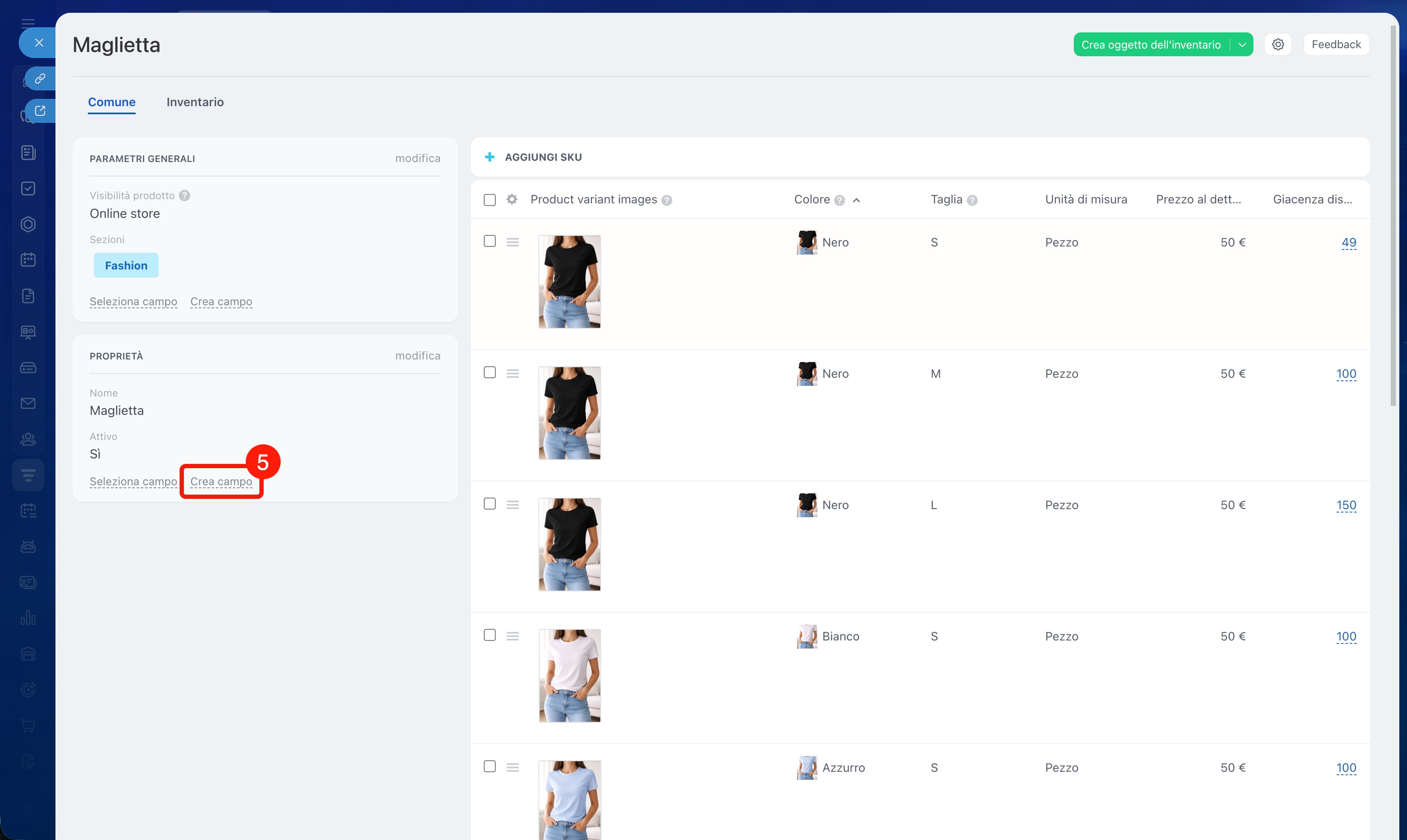The width and height of the screenshot is (1407, 840).
Task: Select the Comune tab
Action: tap(111, 102)
